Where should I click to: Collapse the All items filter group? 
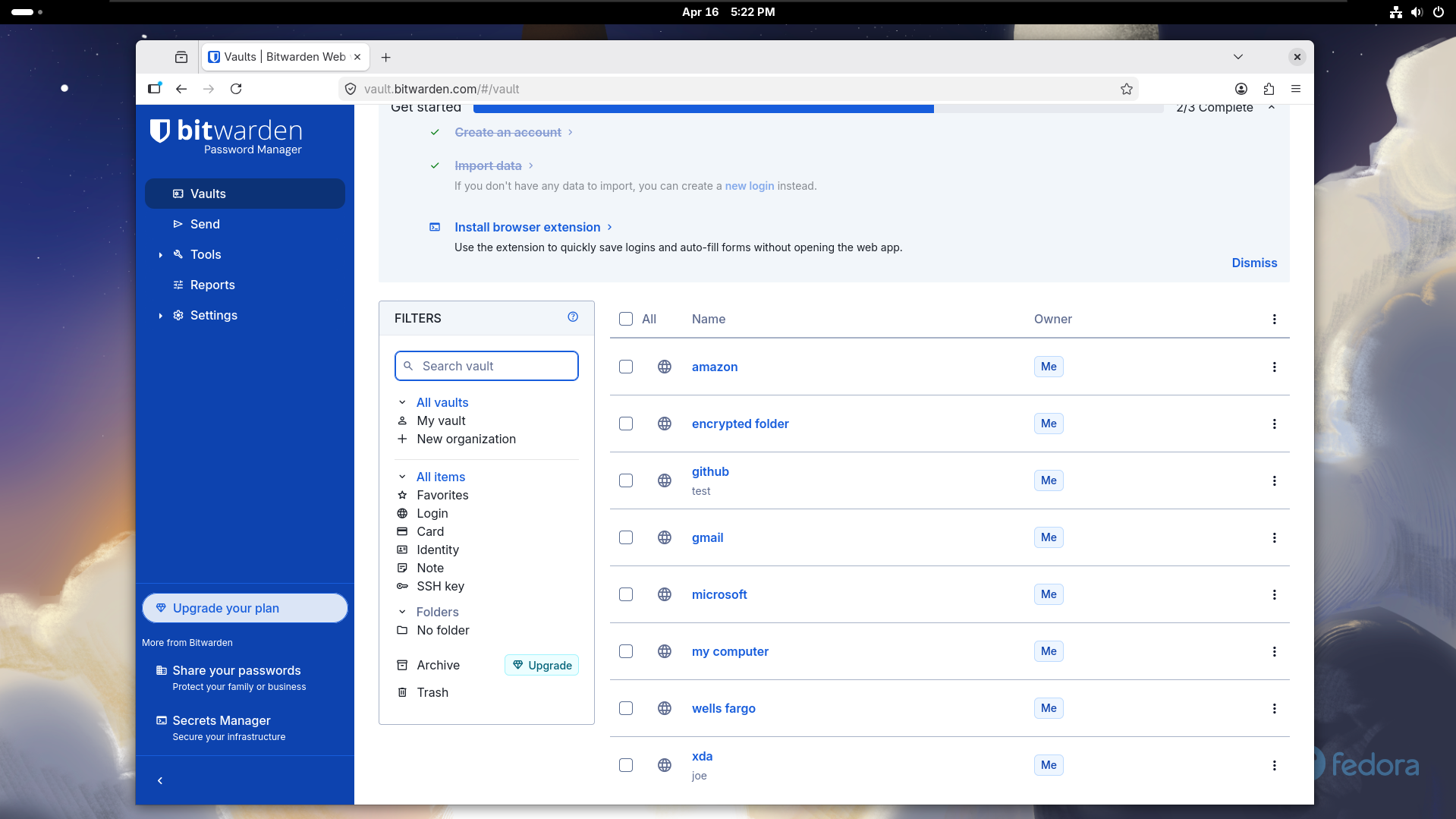402,477
